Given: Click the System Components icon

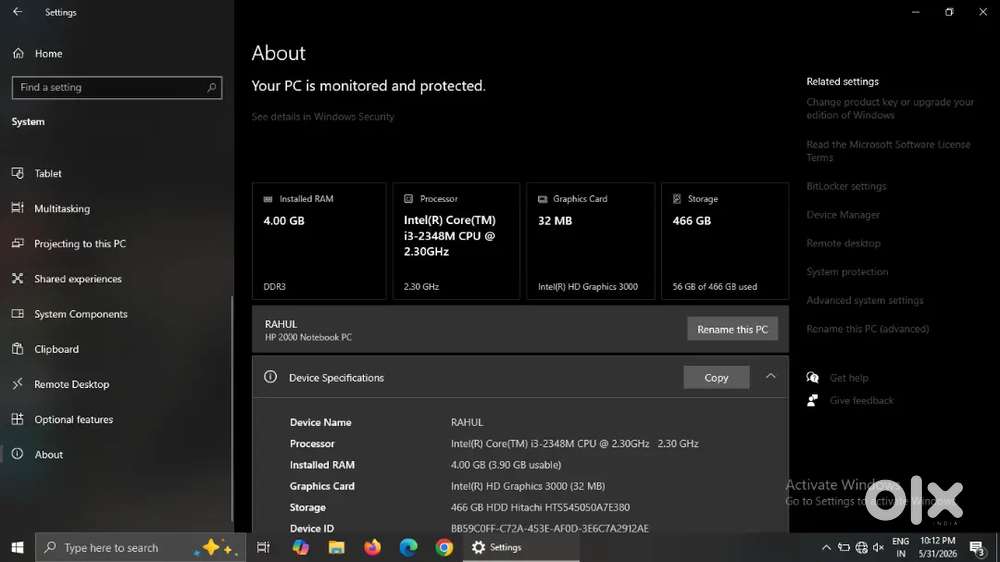Looking at the screenshot, I should pos(17,313).
